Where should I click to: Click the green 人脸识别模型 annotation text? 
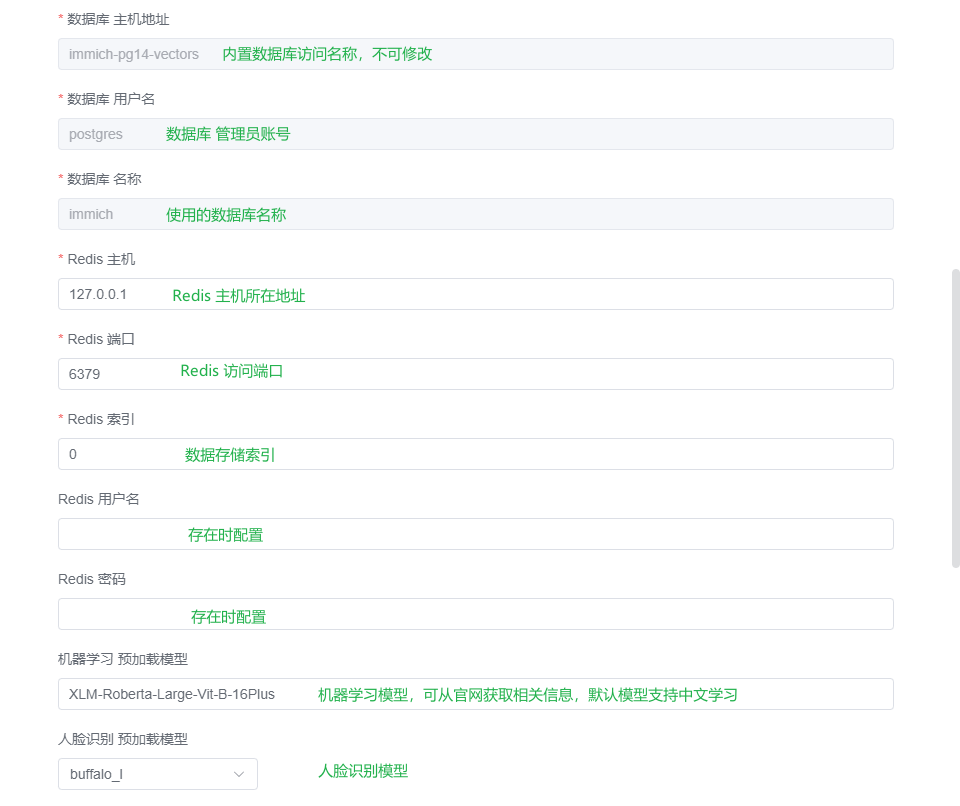coord(363,771)
